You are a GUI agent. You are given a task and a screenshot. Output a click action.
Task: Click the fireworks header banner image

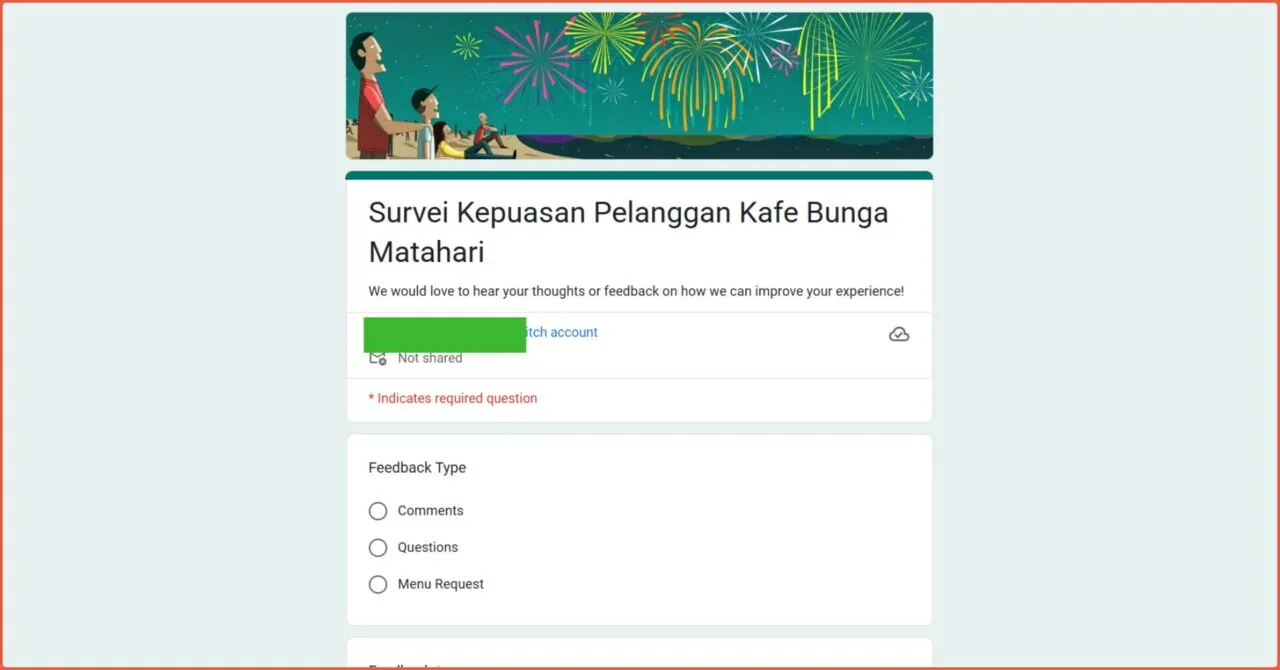click(x=639, y=85)
